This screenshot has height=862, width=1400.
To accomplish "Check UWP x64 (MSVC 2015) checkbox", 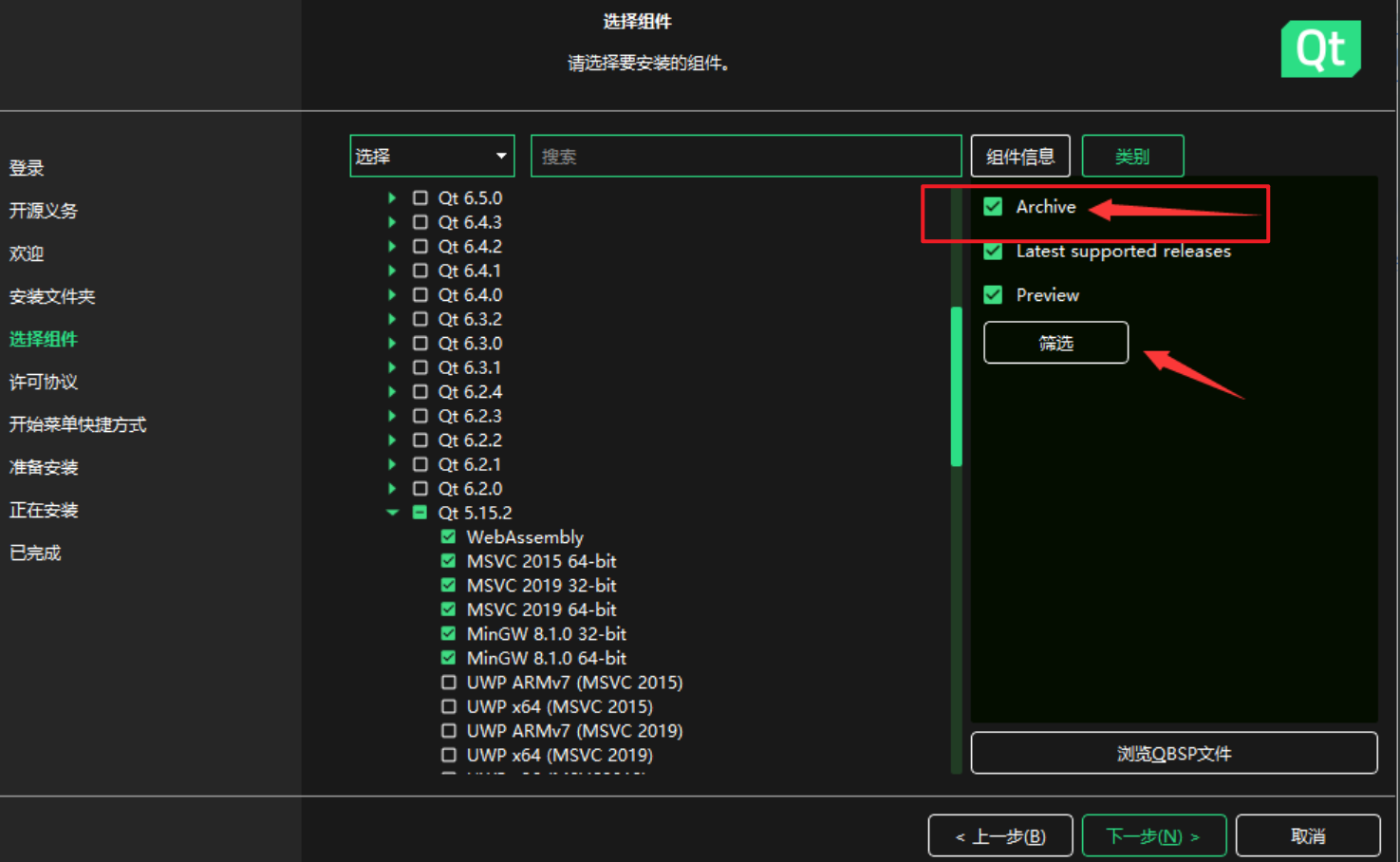I will [x=449, y=706].
